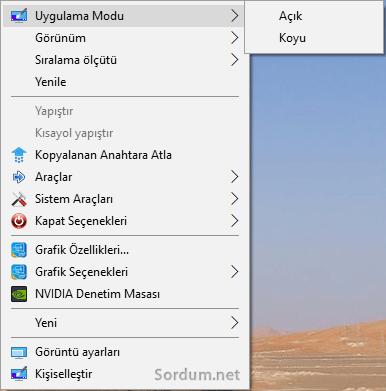The image size is (386, 391).
Task: Click the NVIDIA Denetim Masası icon
Action: tap(19, 294)
